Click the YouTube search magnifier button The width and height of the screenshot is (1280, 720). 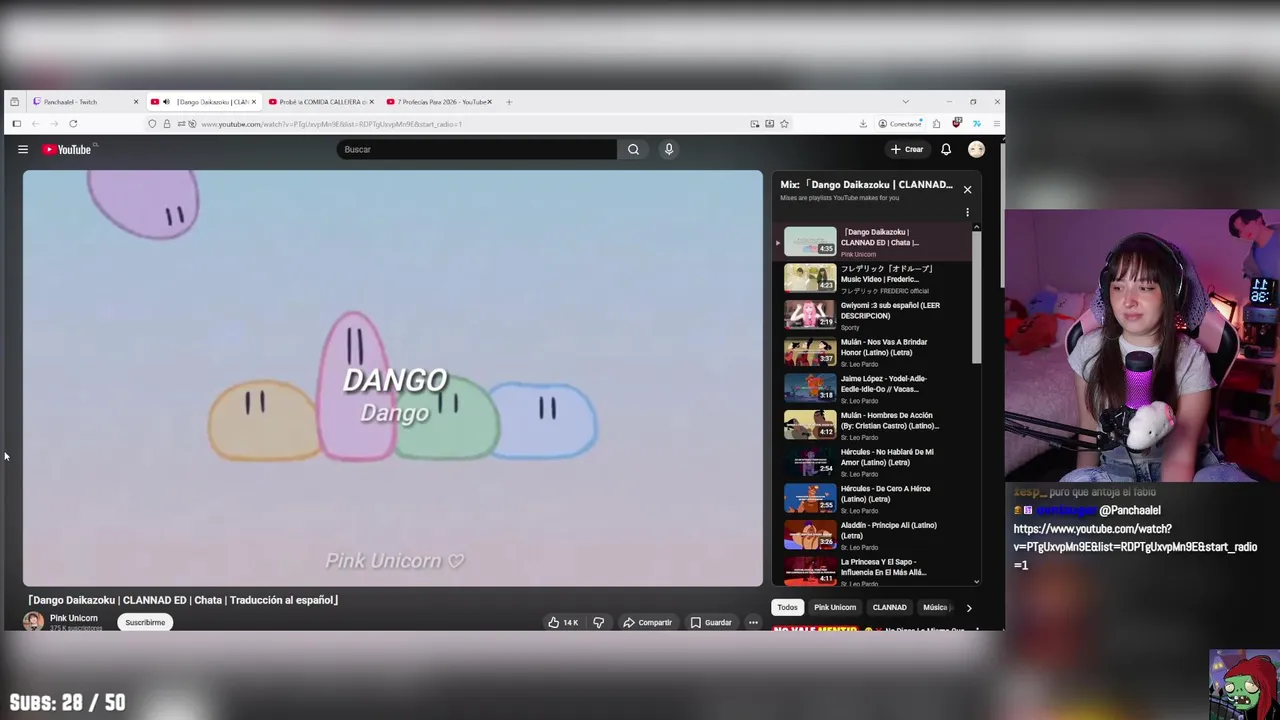(x=633, y=149)
